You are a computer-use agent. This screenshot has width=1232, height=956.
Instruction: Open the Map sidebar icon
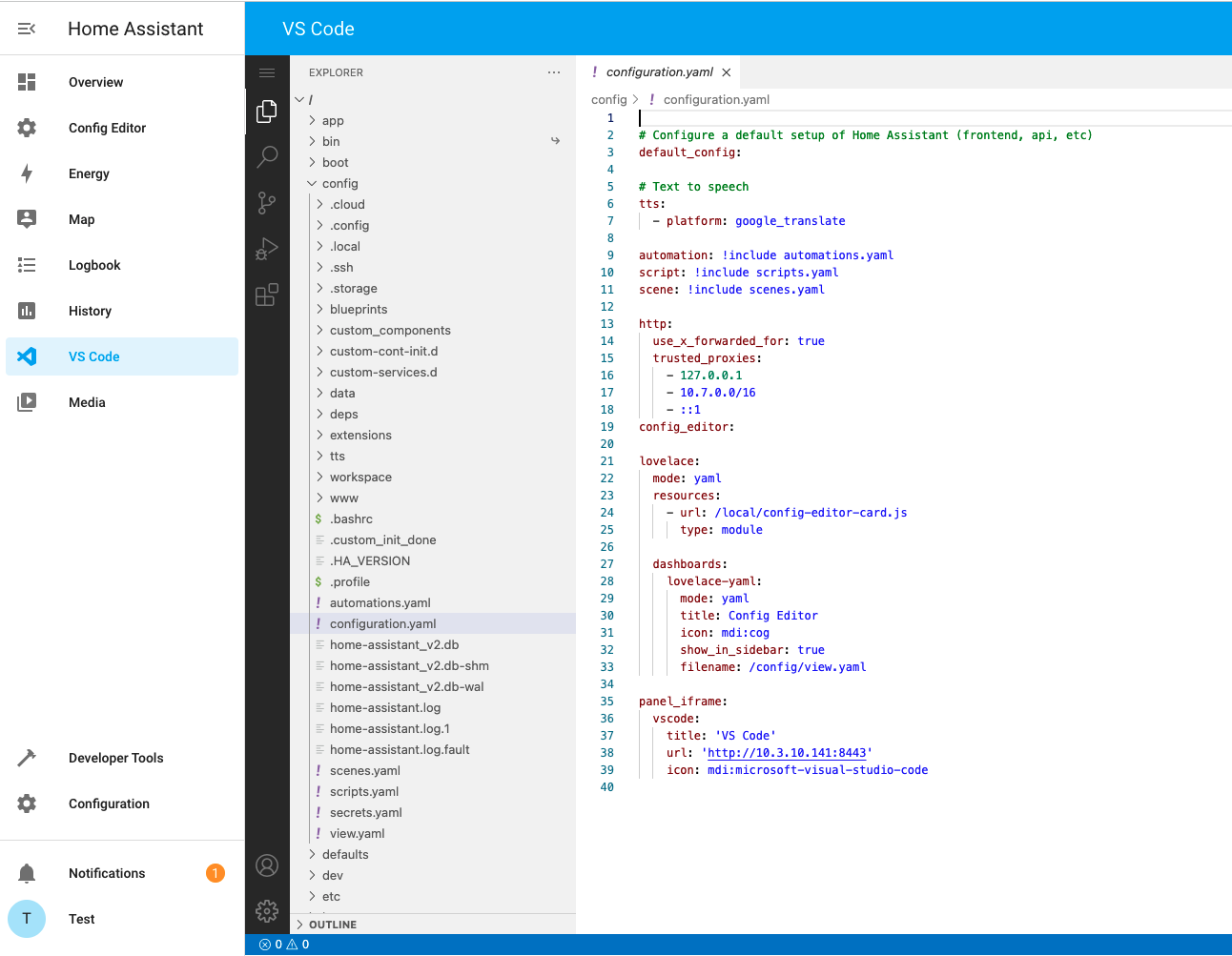(x=27, y=219)
